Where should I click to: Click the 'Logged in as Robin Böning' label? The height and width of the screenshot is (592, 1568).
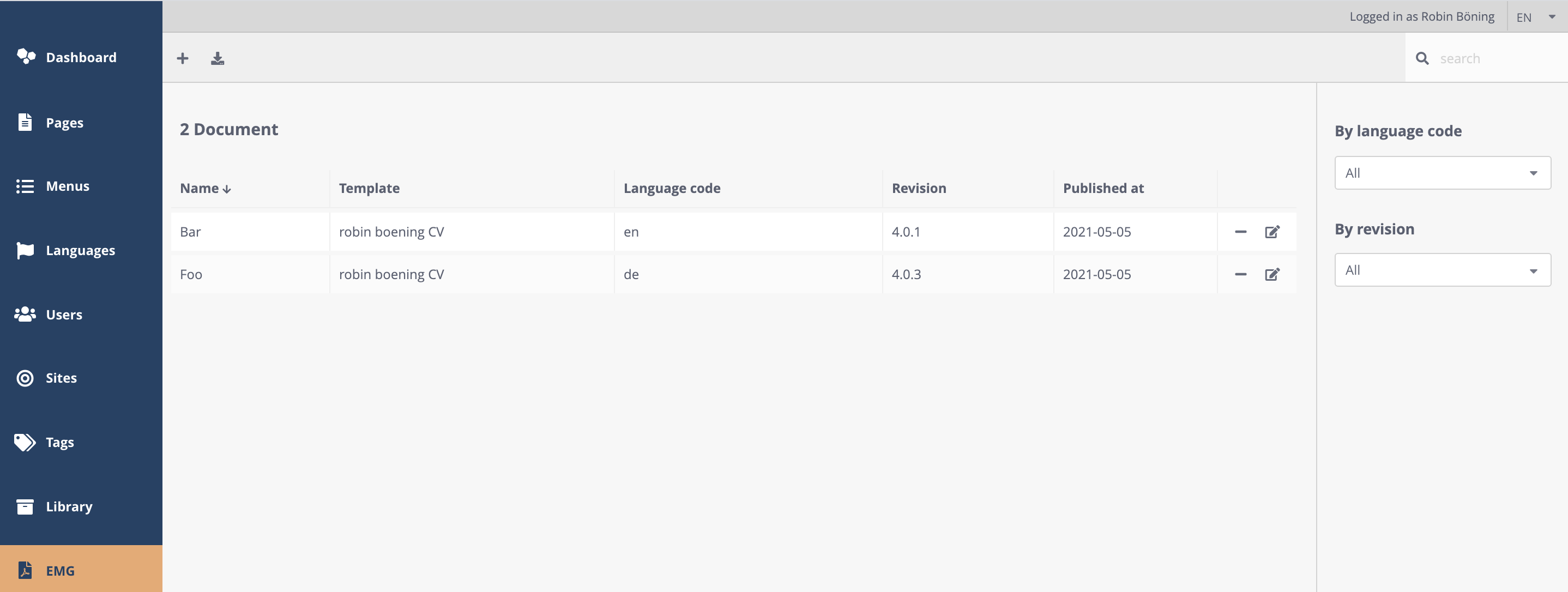click(x=1421, y=16)
